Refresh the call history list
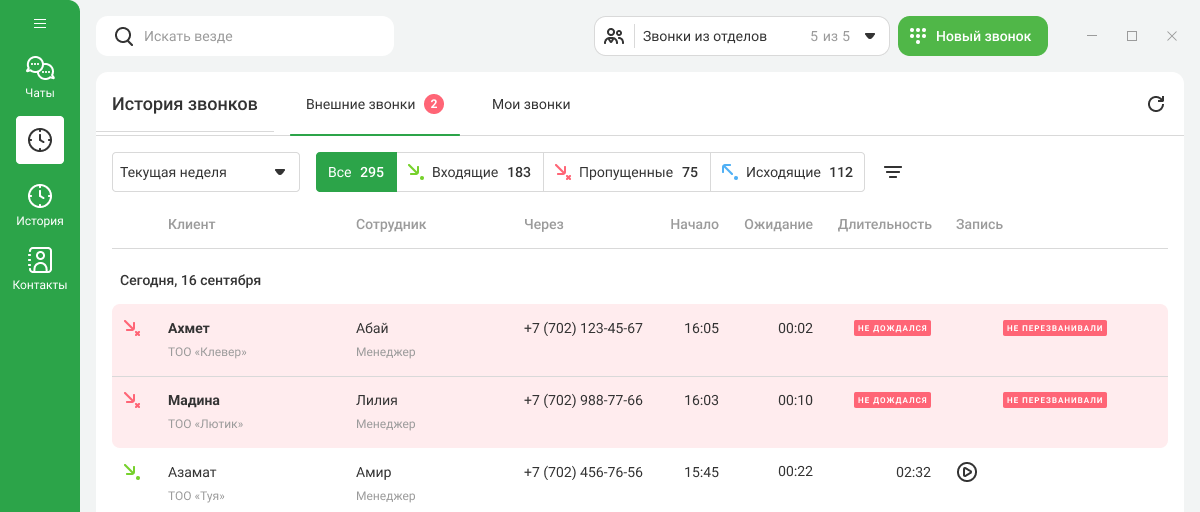This screenshot has height=512, width=1200. tap(1155, 104)
